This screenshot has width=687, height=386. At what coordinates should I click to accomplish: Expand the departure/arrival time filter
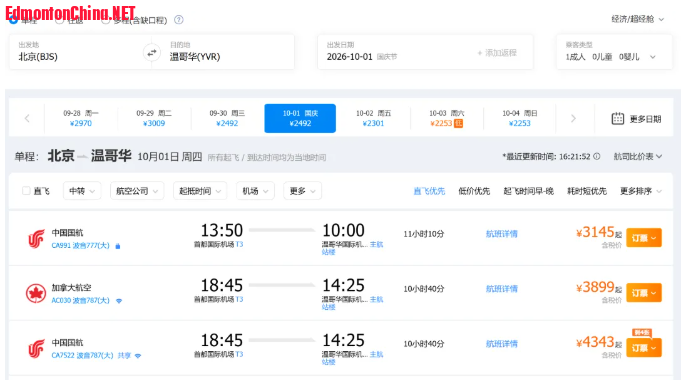(x=200, y=191)
